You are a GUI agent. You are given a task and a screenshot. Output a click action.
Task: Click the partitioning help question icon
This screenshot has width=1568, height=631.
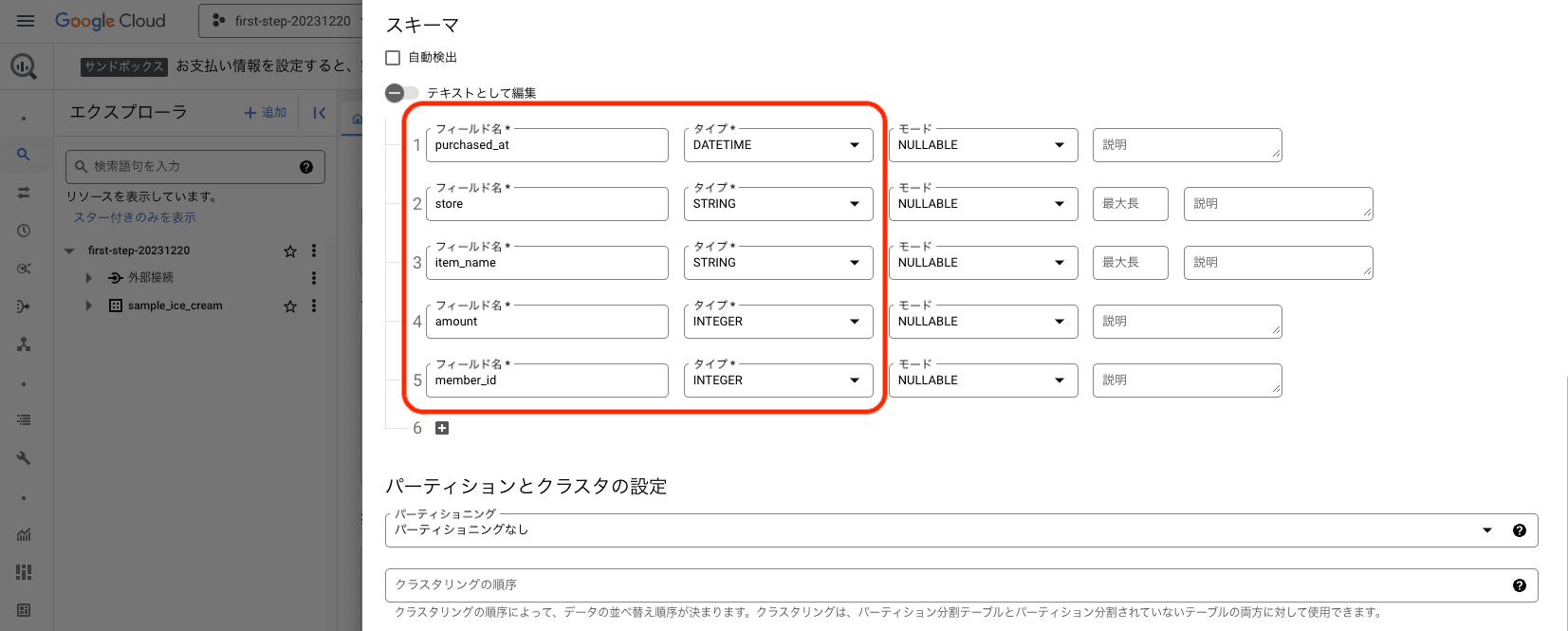click(x=1519, y=530)
